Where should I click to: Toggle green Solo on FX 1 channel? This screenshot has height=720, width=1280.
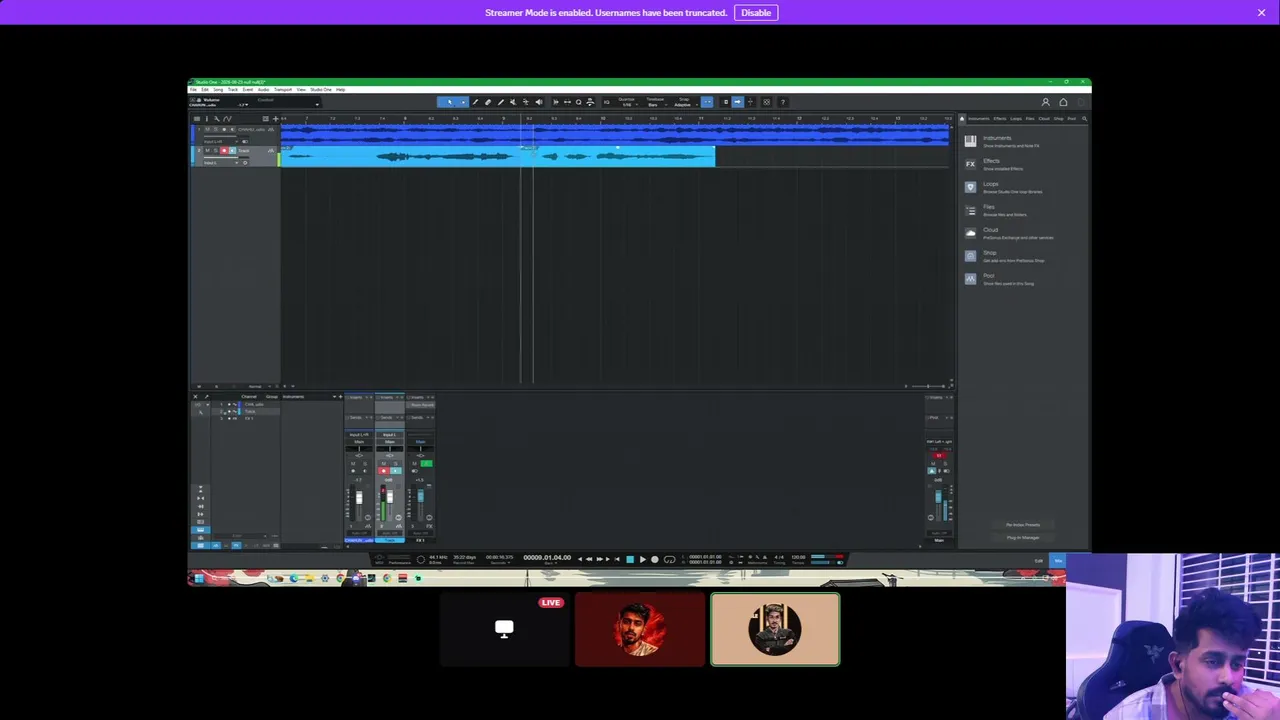pyautogui.click(x=426, y=463)
